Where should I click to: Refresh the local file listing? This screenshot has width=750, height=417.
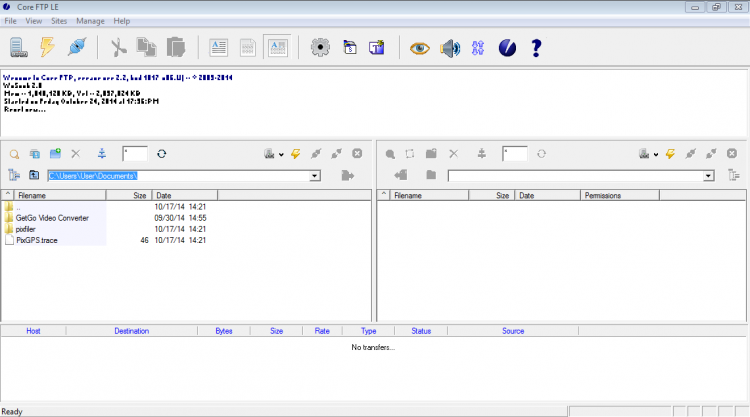161,154
